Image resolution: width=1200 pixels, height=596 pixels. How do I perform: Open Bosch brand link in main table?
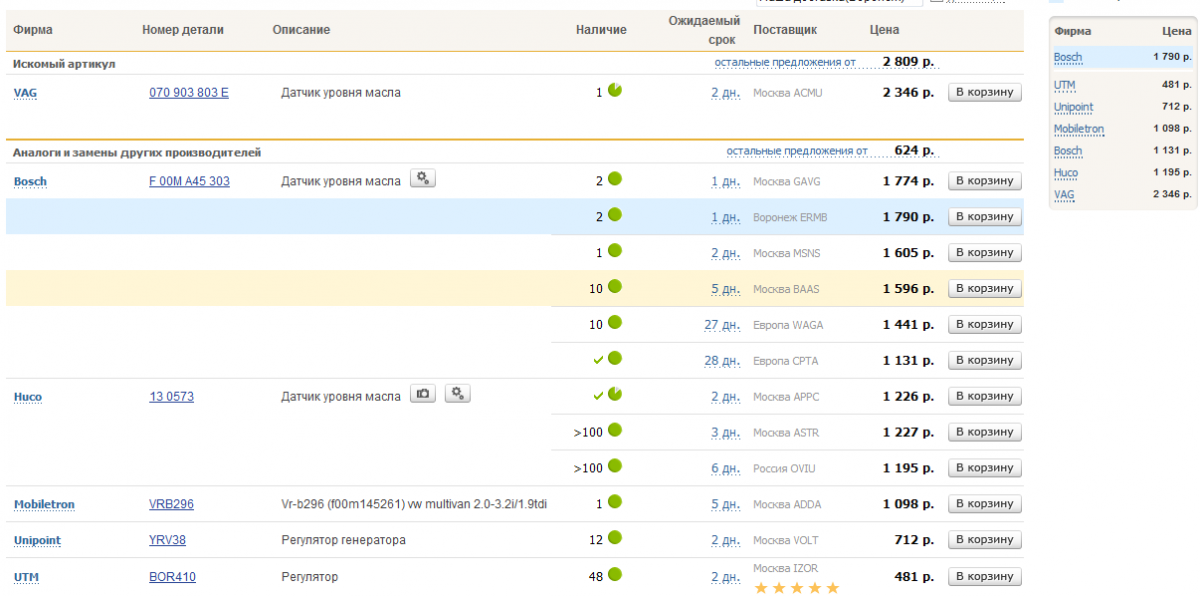point(30,181)
